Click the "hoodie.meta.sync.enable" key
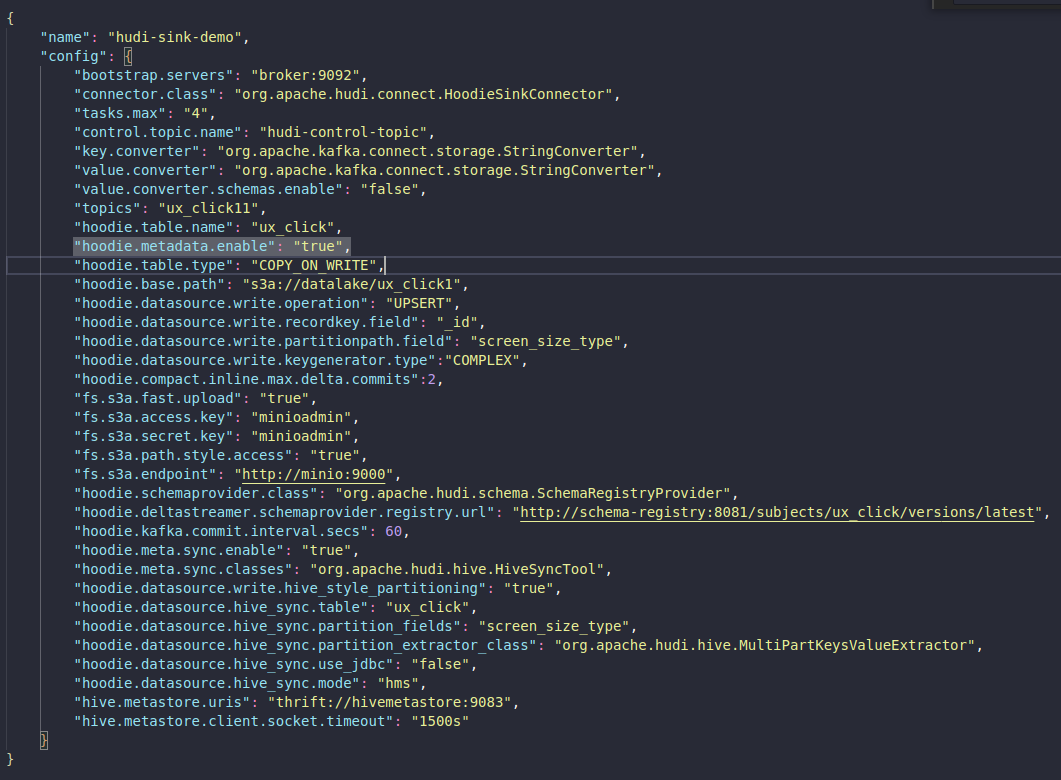1061x780 pixels. pos(179,550)
